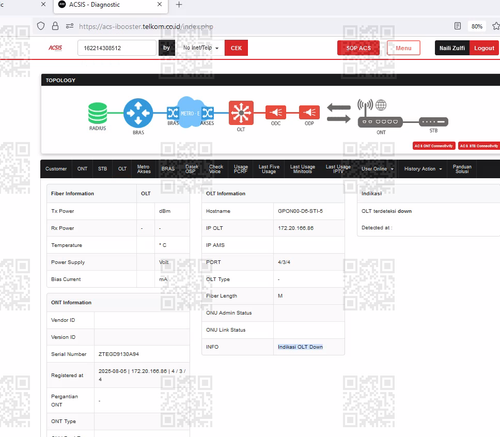Open the OLT tab in the navigation bar
This screenshot has height=437, width=500.
pyautogui.click(x=122, y=169)
